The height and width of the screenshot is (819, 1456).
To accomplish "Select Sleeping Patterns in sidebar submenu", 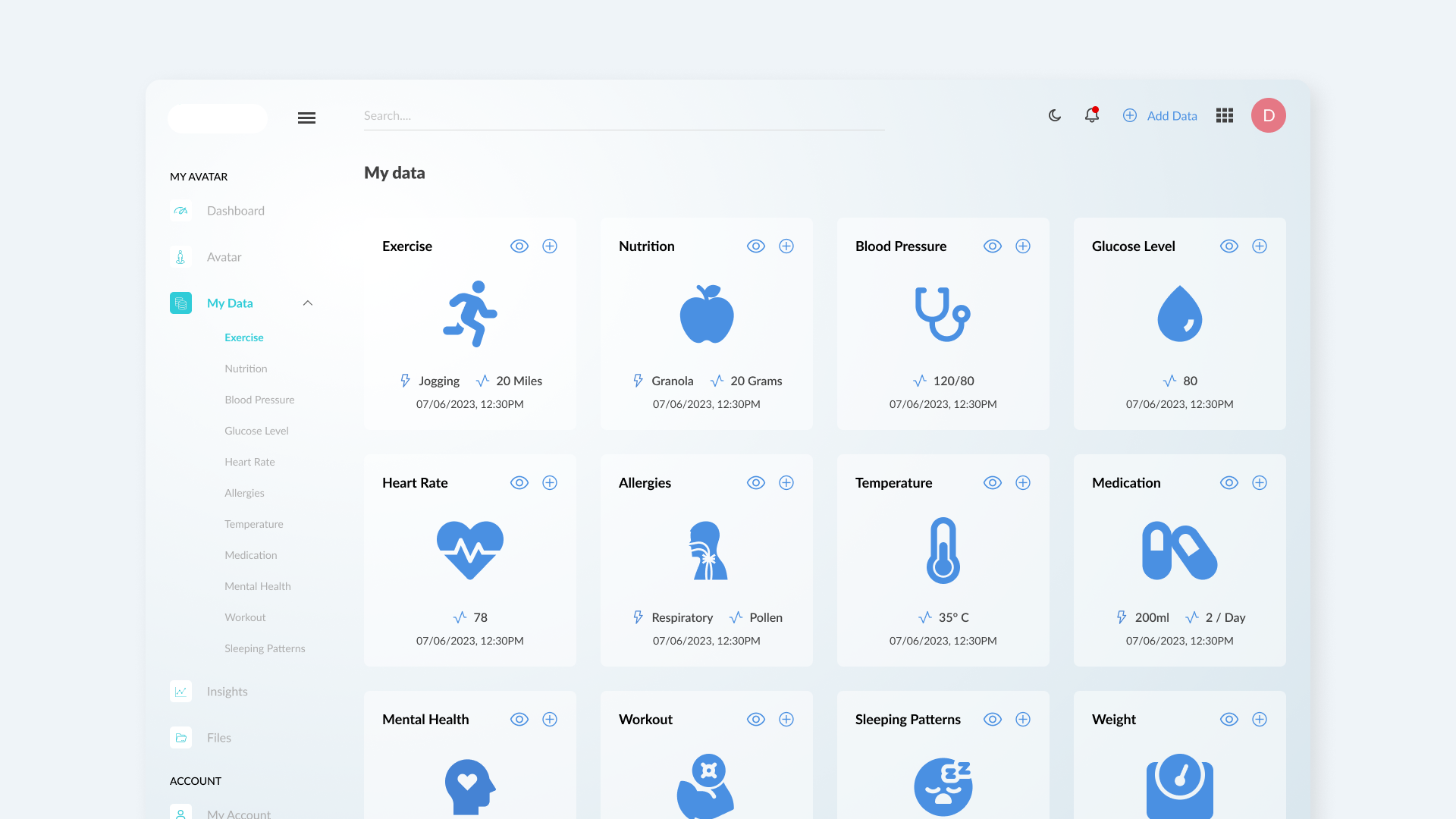I will (x=265, y=648).
